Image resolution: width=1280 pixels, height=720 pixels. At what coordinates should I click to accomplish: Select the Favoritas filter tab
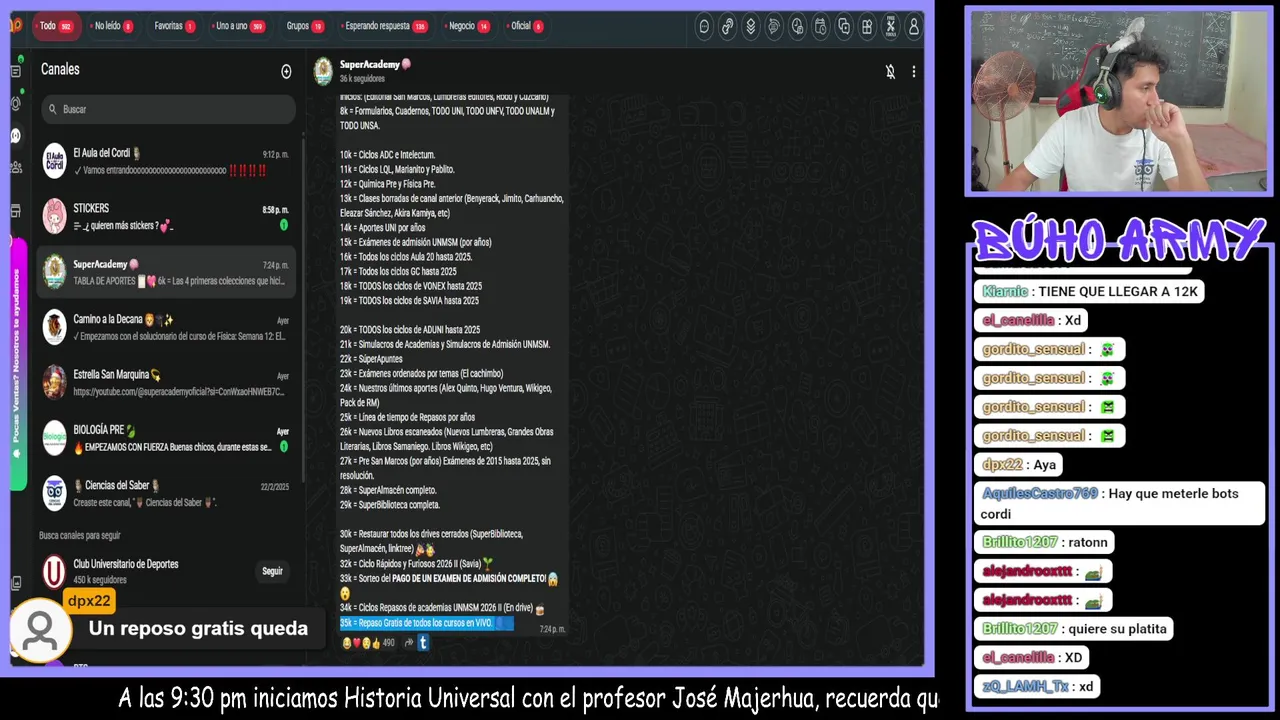(174, 26)
